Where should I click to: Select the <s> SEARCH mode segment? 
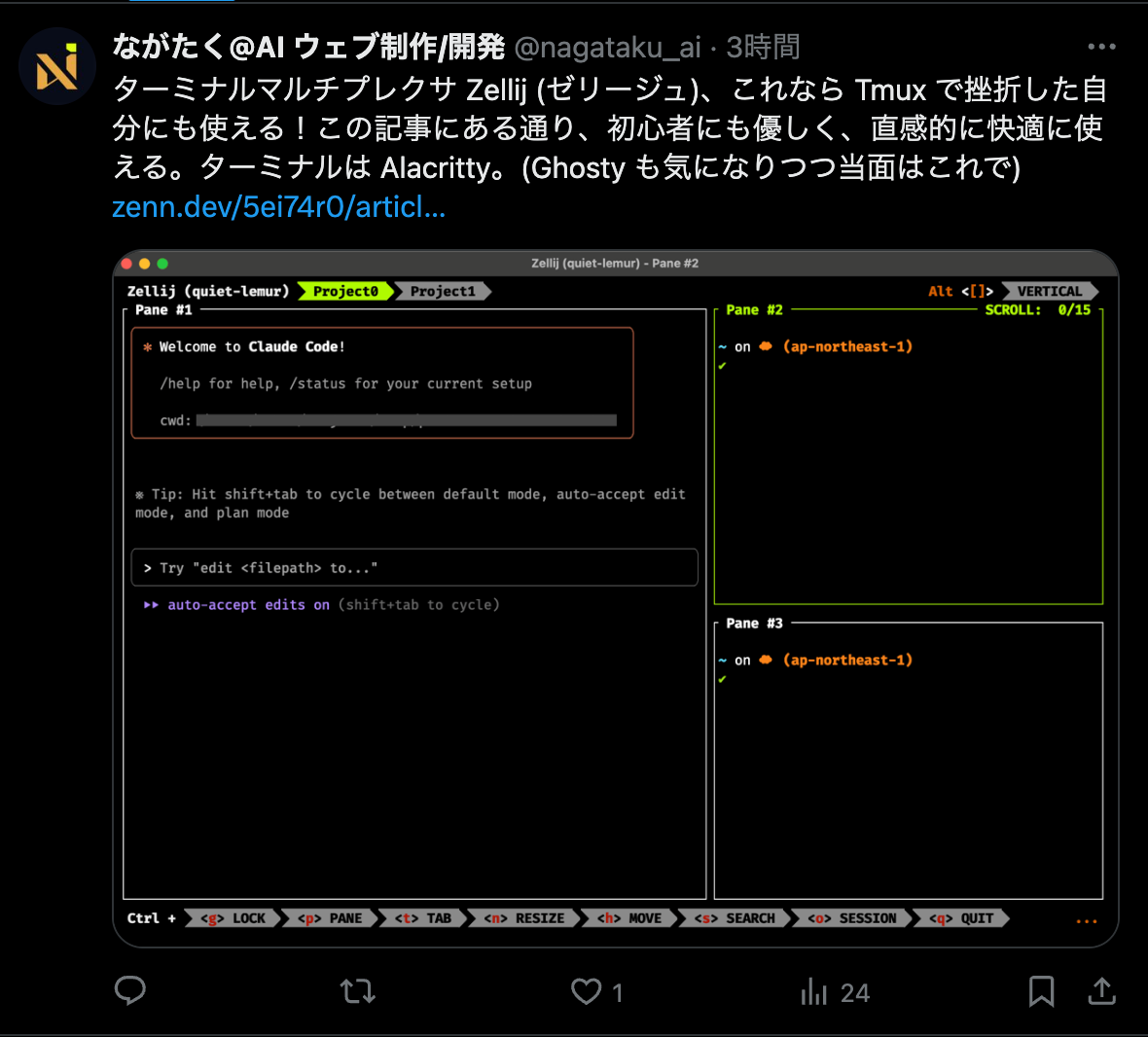pos(735,918)
